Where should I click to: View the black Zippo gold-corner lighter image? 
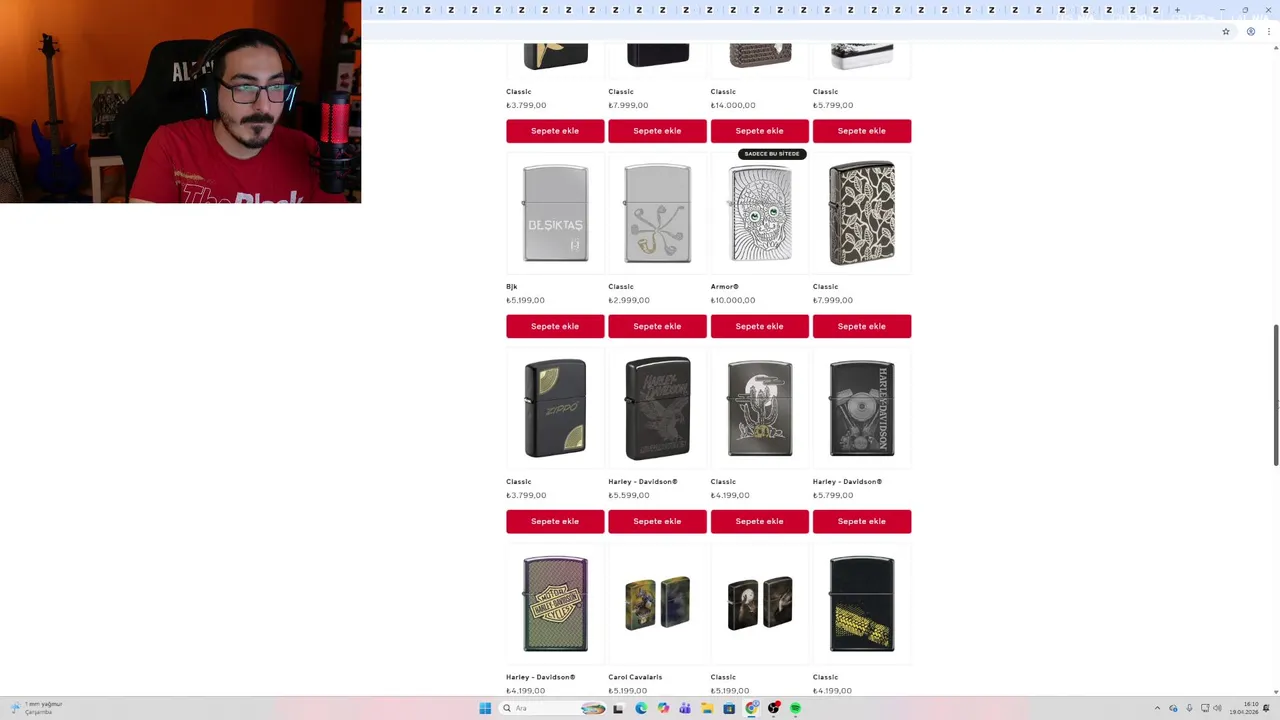tap(555, 409)
